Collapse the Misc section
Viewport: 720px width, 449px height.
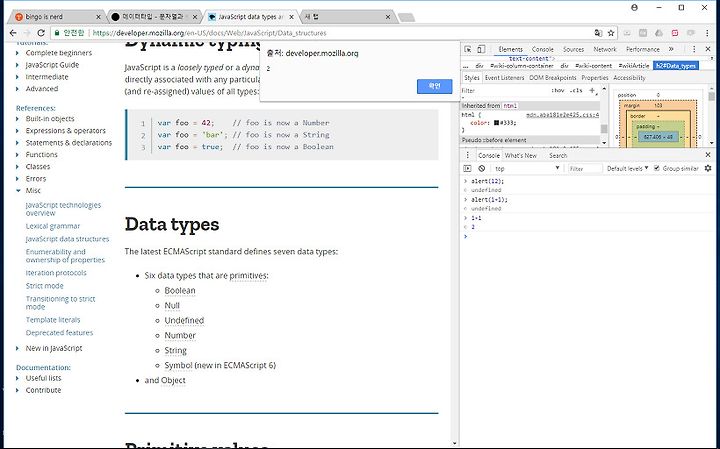point(18,191)
